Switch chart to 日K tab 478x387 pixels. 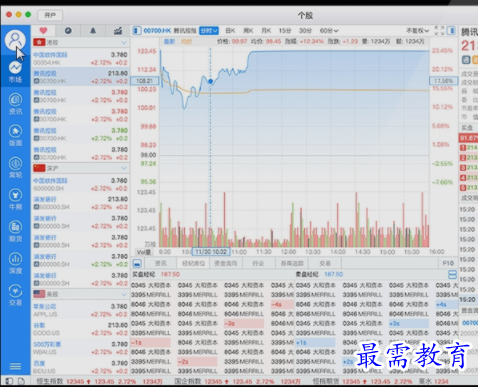[230, 31]
